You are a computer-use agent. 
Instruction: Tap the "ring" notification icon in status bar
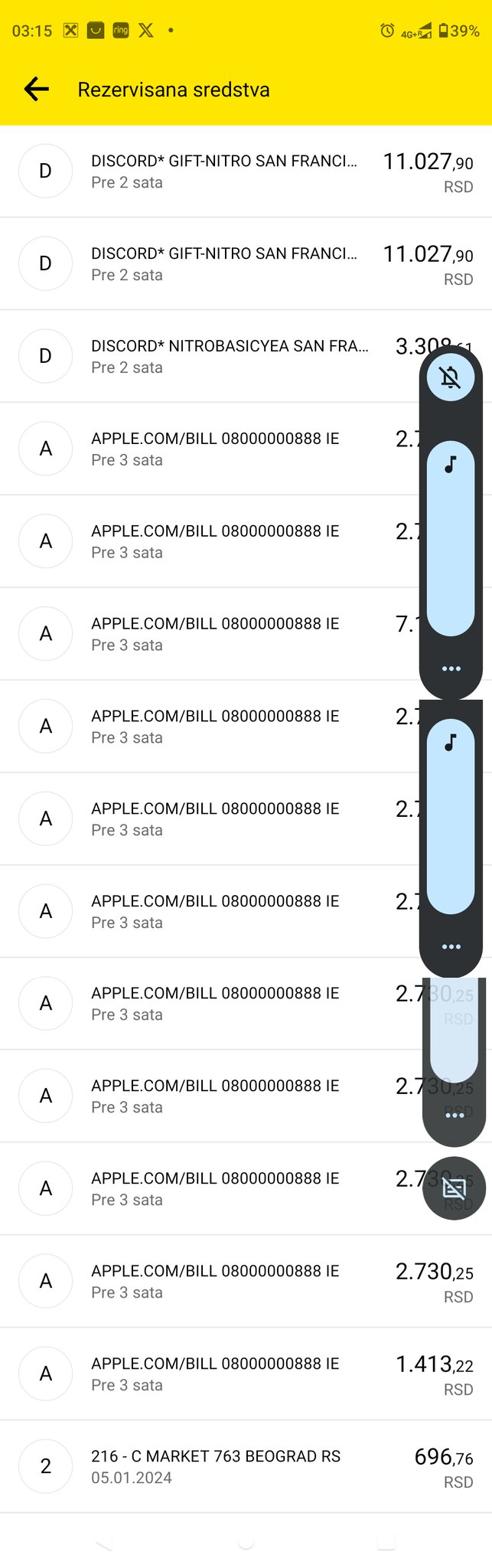[x=121, y=31]
